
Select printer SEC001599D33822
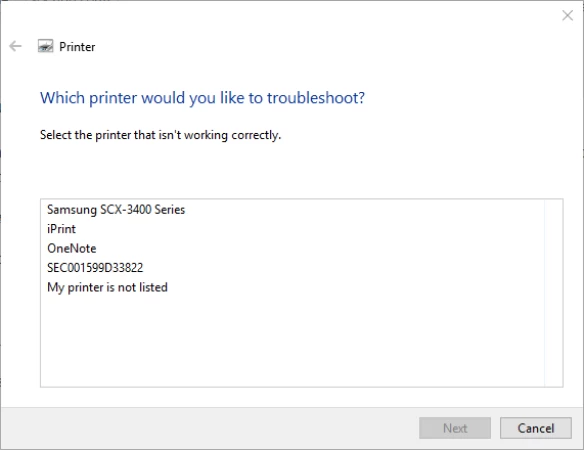click(x=95, y=268)
